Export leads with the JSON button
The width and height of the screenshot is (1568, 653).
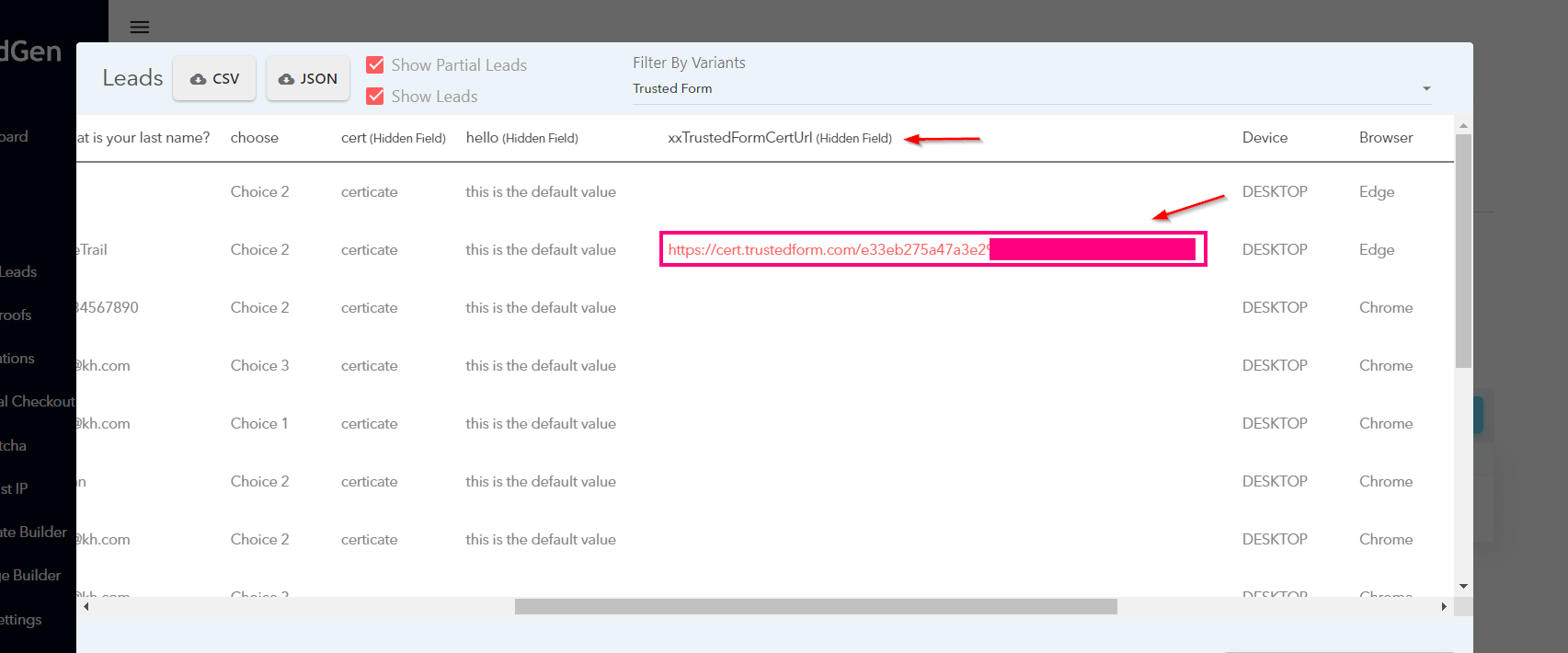pos(308,78)
